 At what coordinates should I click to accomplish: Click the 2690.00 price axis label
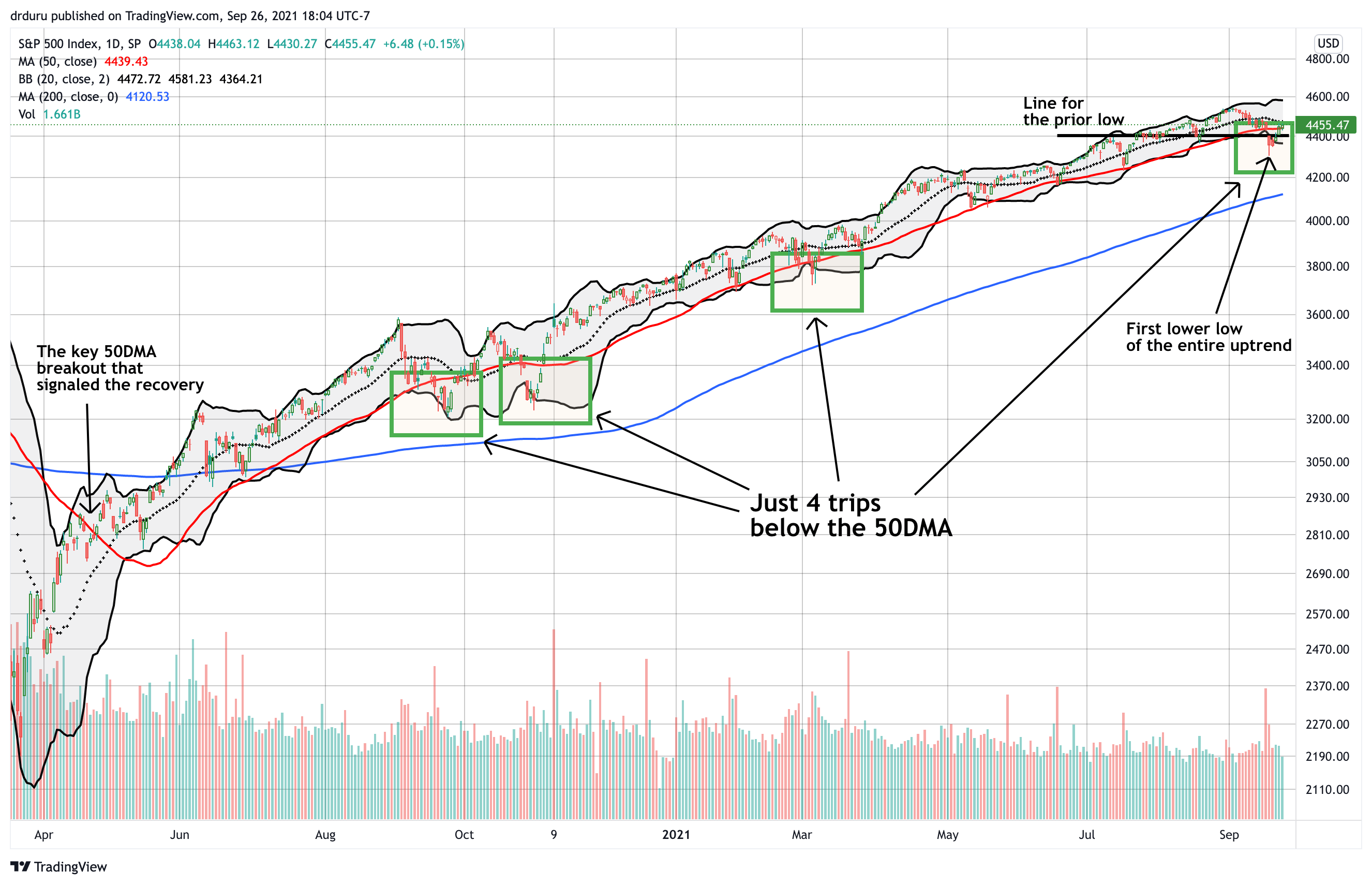1326,573
